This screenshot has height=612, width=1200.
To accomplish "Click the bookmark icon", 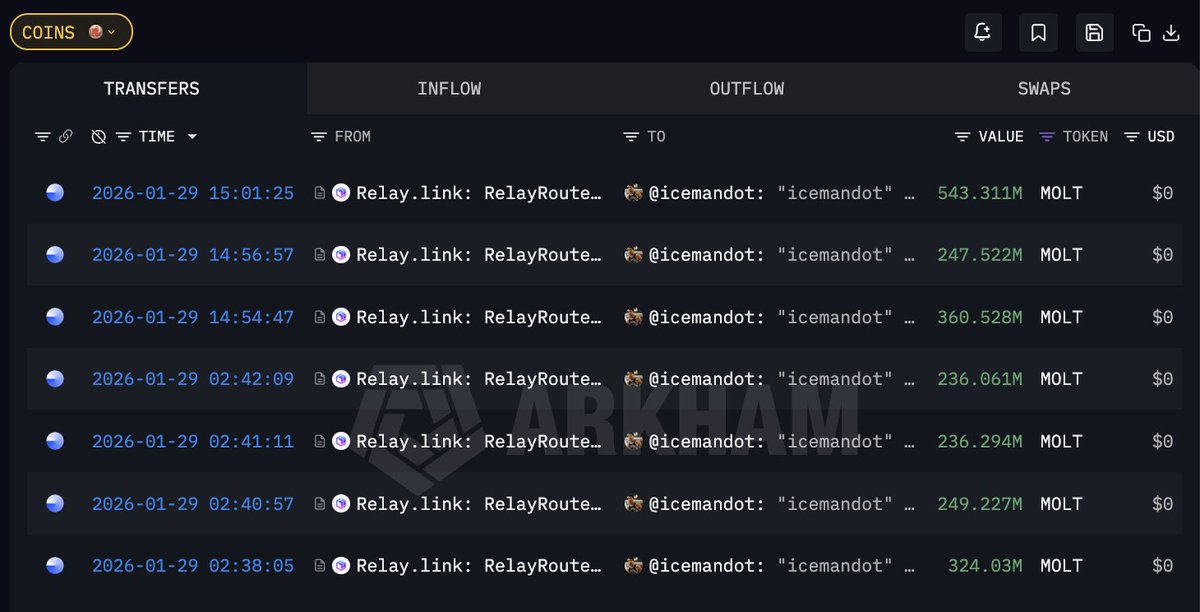I will [x=1038, y=33].
